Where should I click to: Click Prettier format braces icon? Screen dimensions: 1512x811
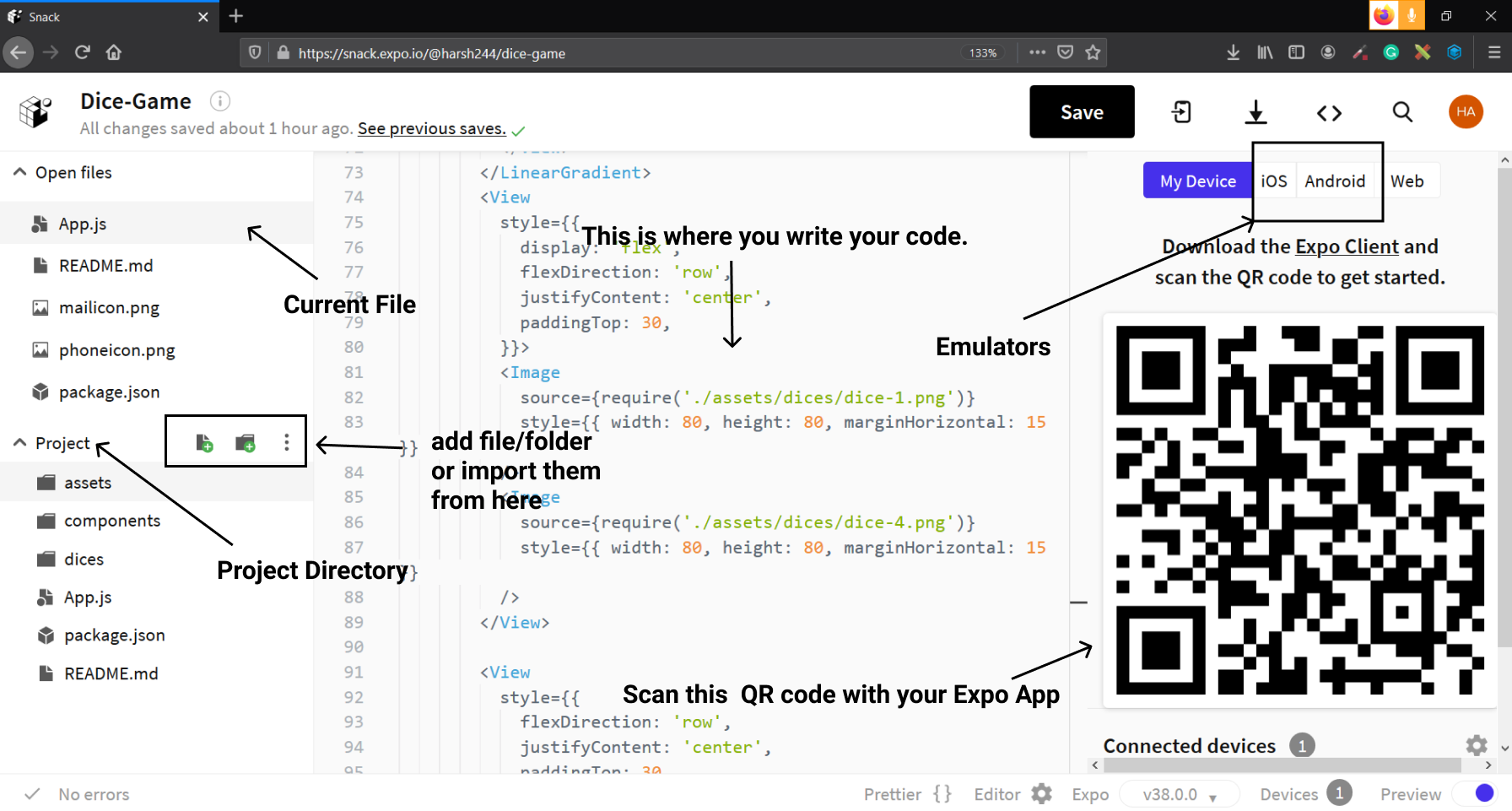(x=942, y=794)
